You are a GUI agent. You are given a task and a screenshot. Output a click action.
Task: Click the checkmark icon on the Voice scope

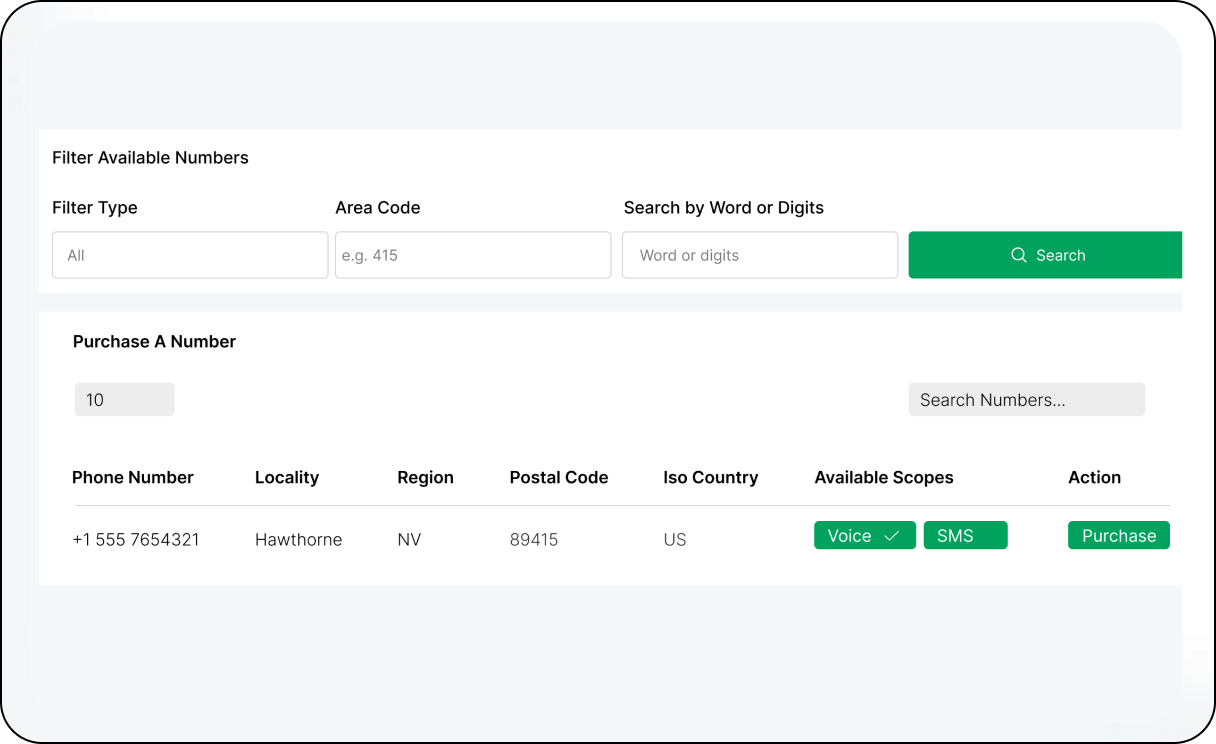tap(892, 536)
